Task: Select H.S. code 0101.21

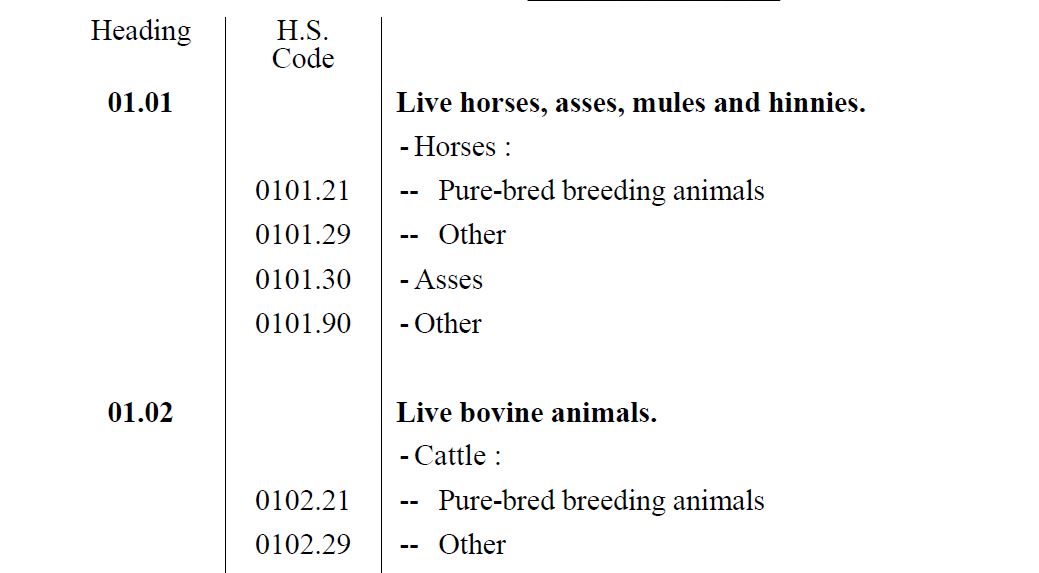Action: [302, 191]
